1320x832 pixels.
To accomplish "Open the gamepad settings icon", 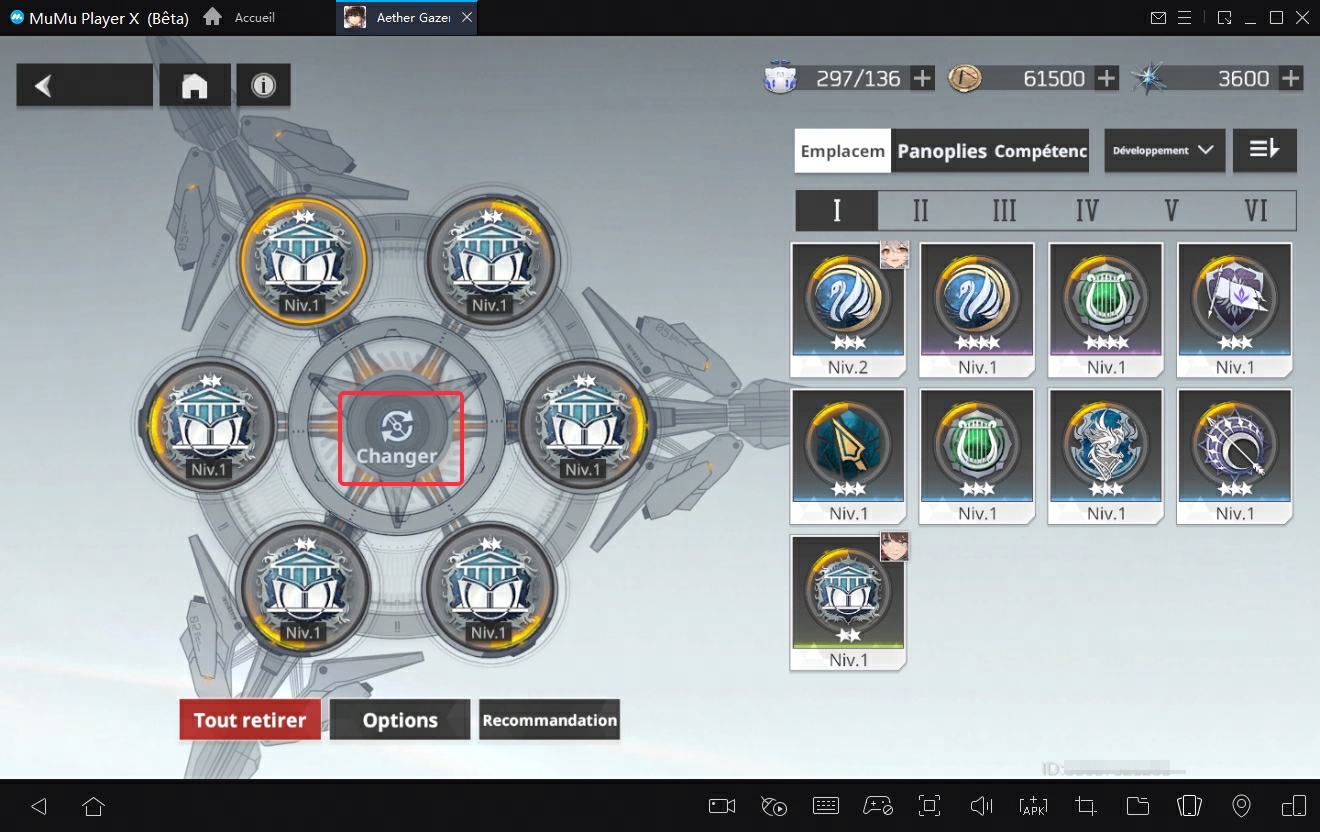I will (877, 806).
